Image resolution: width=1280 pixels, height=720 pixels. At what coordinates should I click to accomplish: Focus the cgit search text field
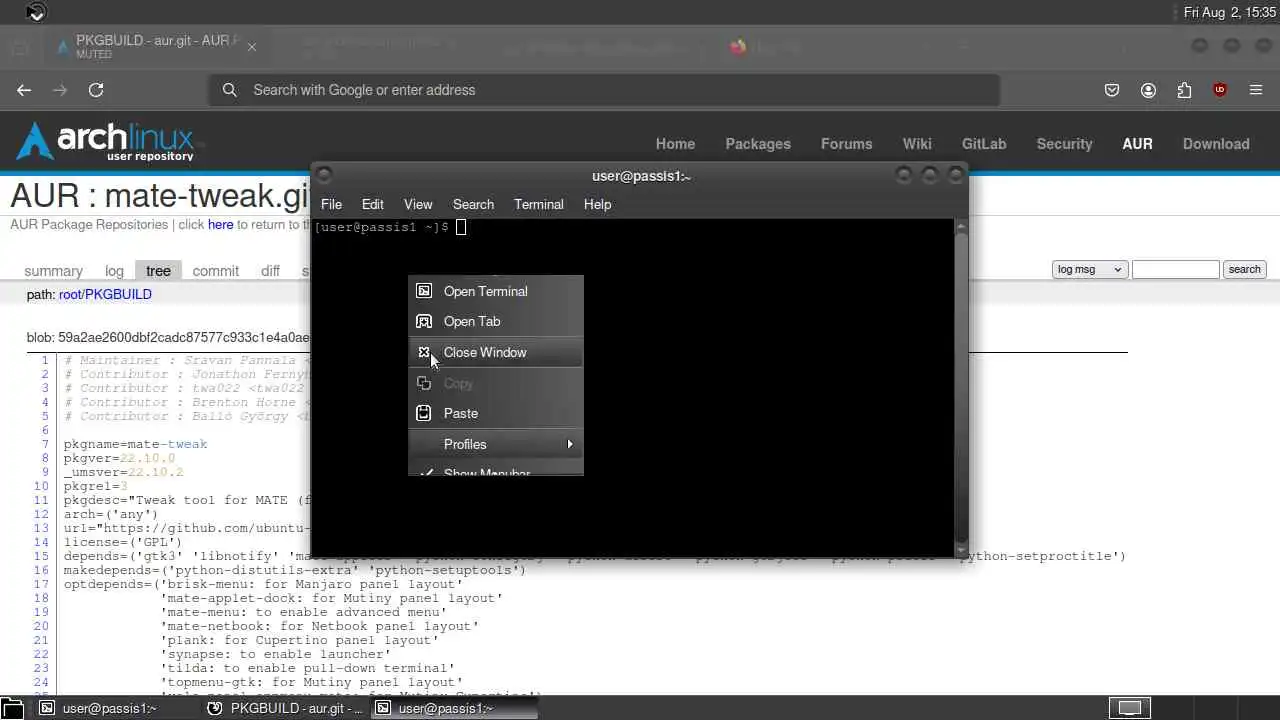[1175, 269]
